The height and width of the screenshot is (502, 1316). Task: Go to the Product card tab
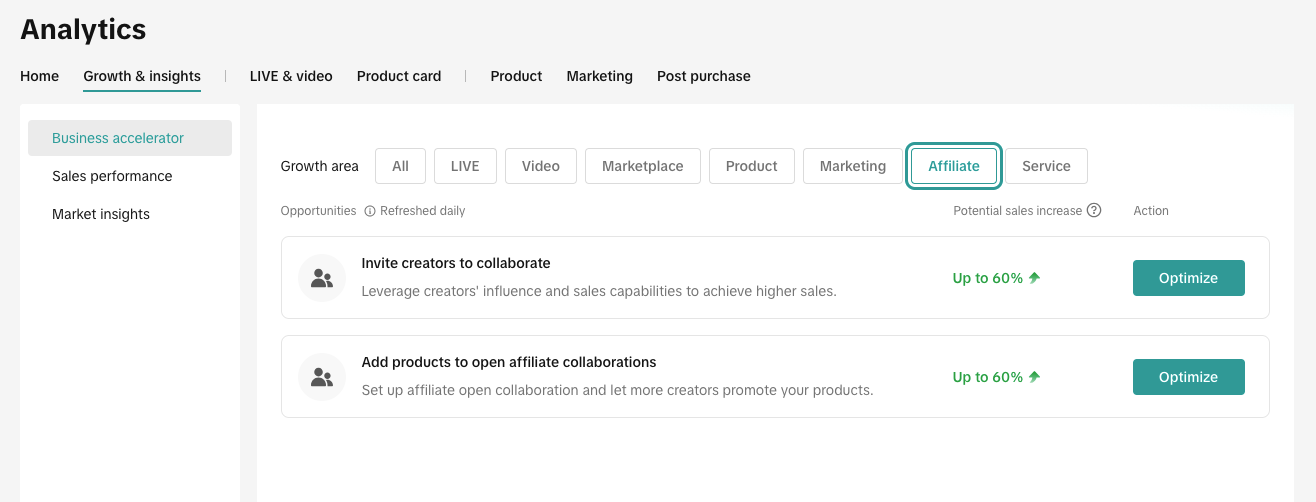399,76
